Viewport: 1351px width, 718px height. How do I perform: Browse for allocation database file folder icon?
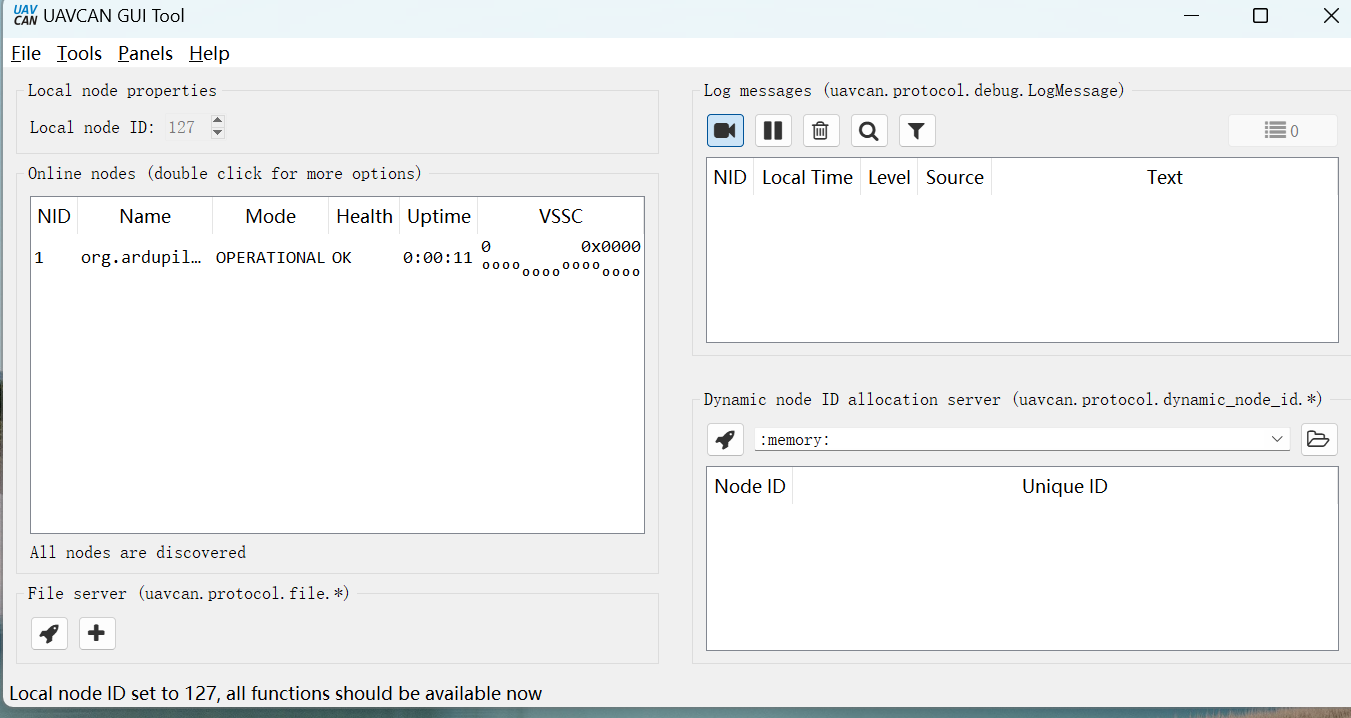pos(1318,439)
